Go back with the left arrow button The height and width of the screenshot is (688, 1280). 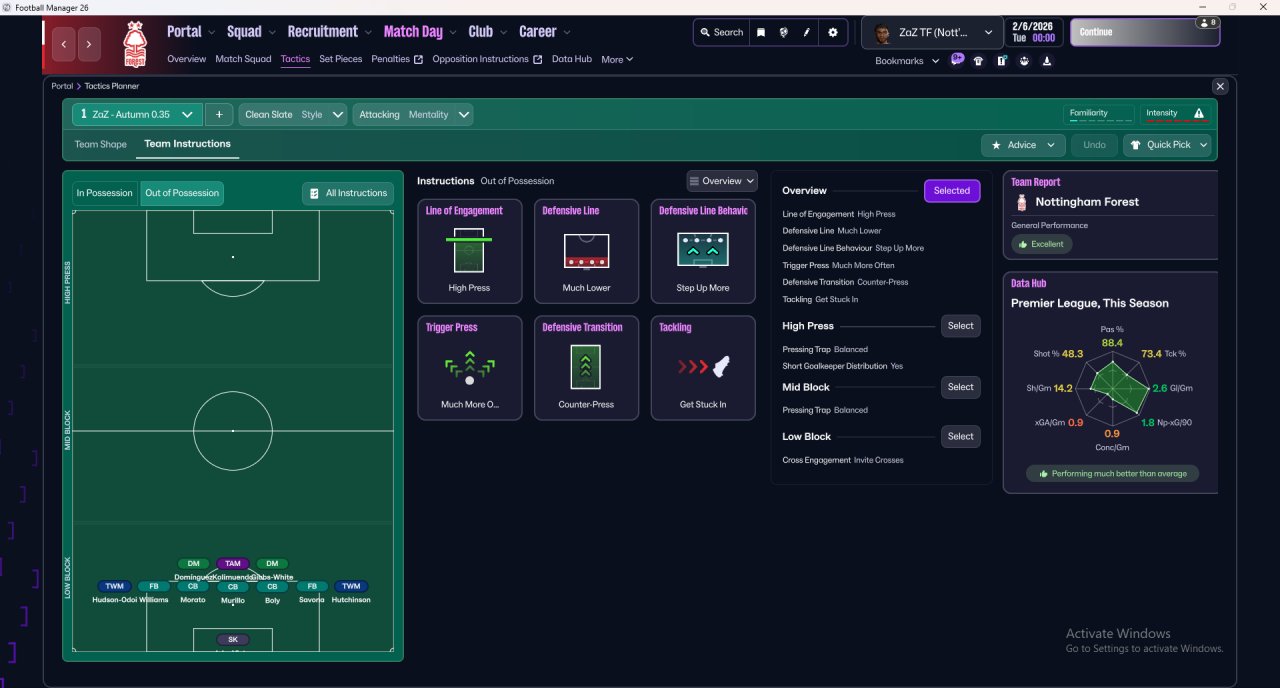64,44
